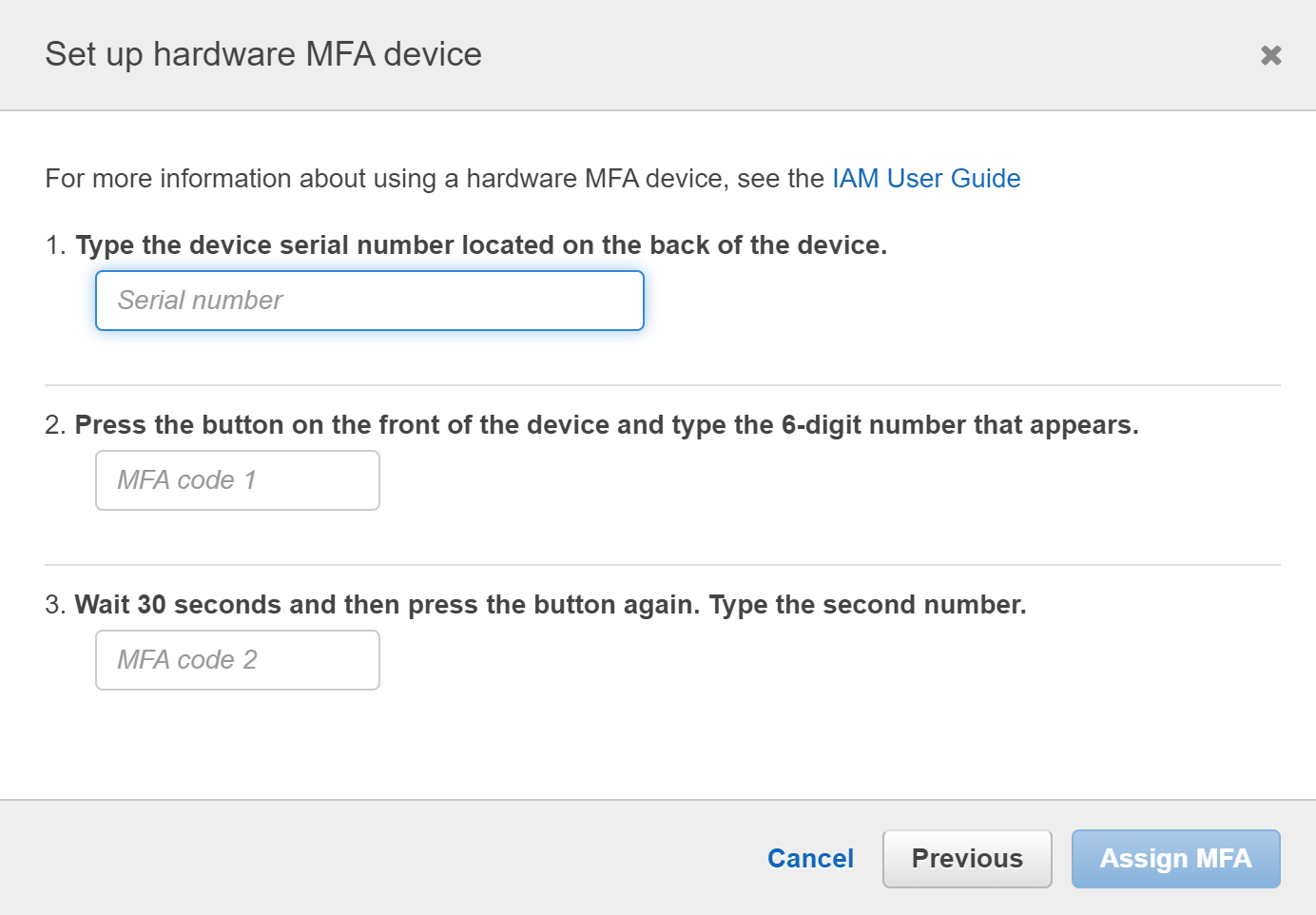Go back with the Previous button
This screenshot has width=1316, height=915.
966,859
